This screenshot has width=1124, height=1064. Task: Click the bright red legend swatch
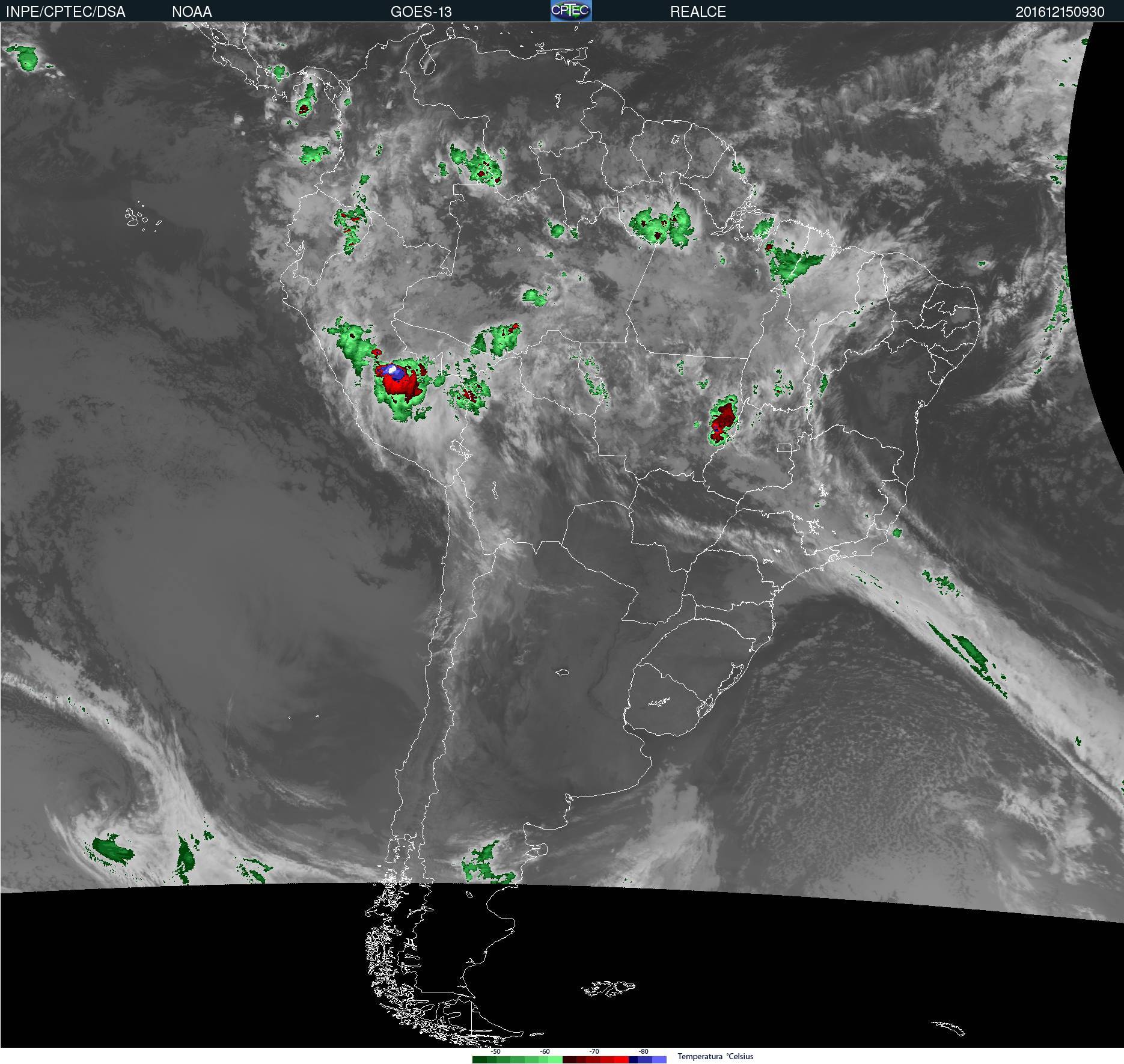click(x=622, y=1060)
